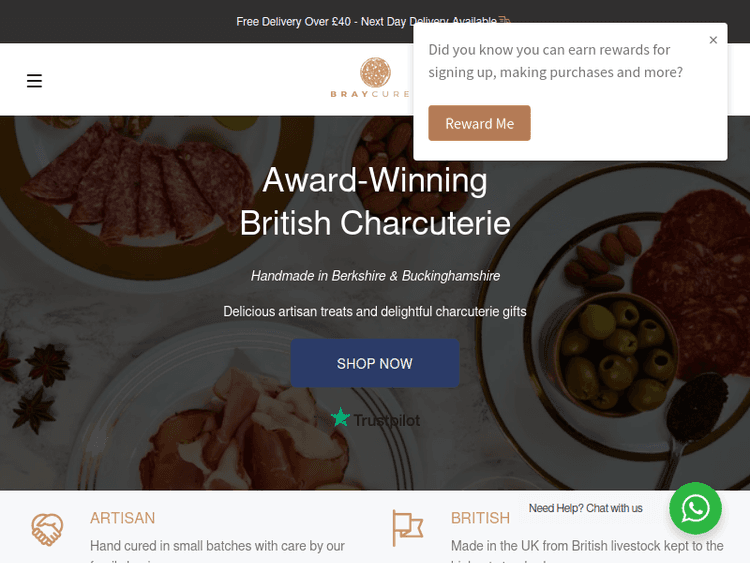750x563 pixels.
Task: Select the BRITISH heading
Action: pos(480,518)
